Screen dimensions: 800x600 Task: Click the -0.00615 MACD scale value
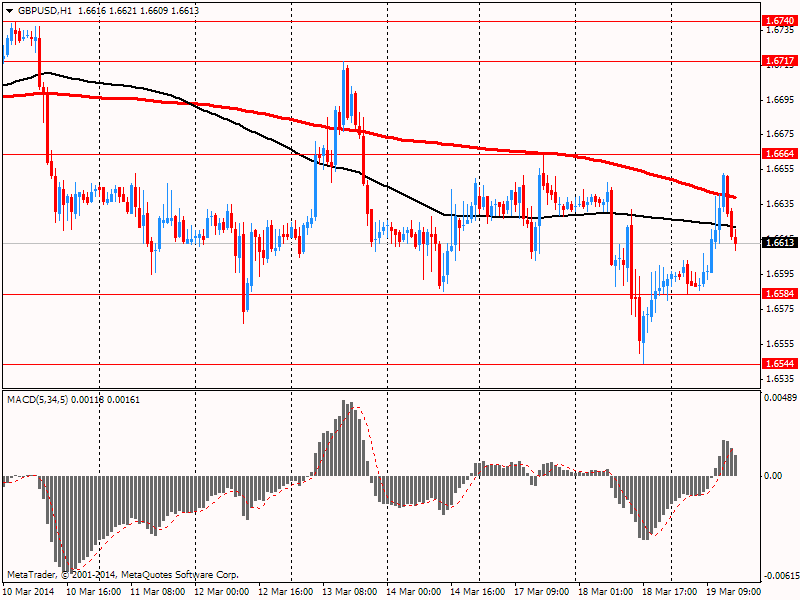tap(780, 576)
